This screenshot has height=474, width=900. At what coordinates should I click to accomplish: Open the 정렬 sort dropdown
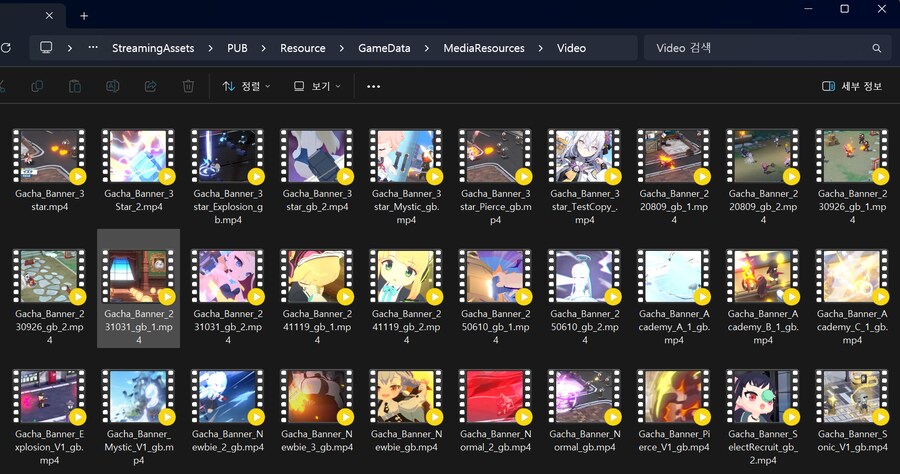(x=246, y=86)
